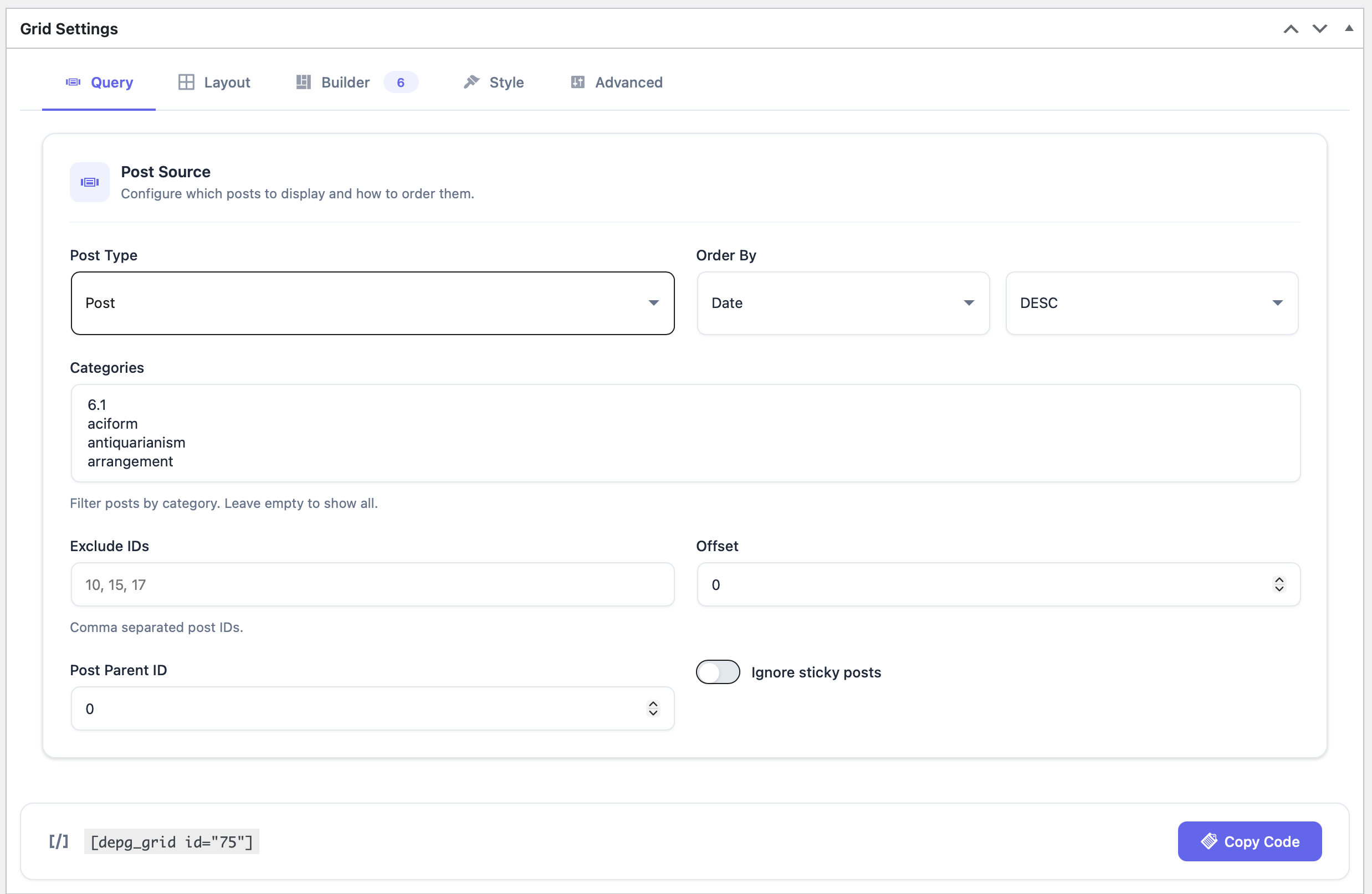Viewport: 1372px width, 894px height.
Task: Focus the Post Parent ID field
Action: click(372, 708)
